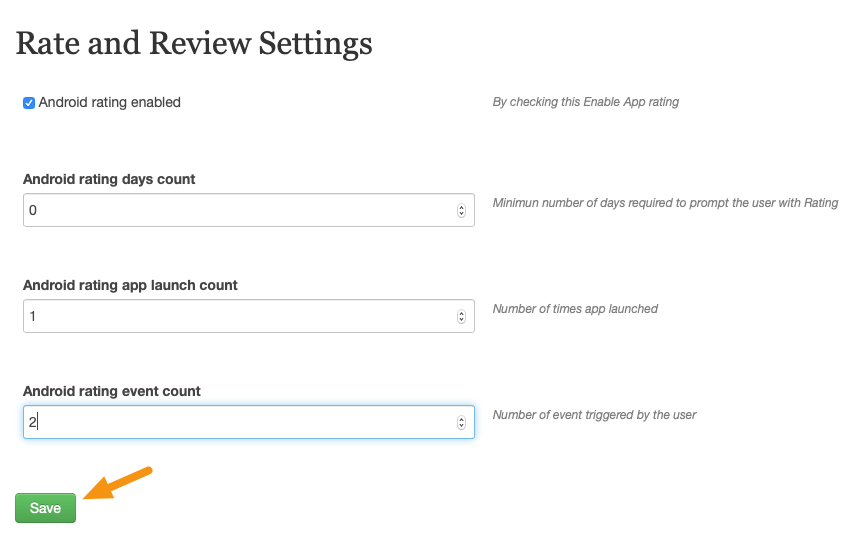Click the 'Rate and Review Settings' heading

click(x=194, y=43)
